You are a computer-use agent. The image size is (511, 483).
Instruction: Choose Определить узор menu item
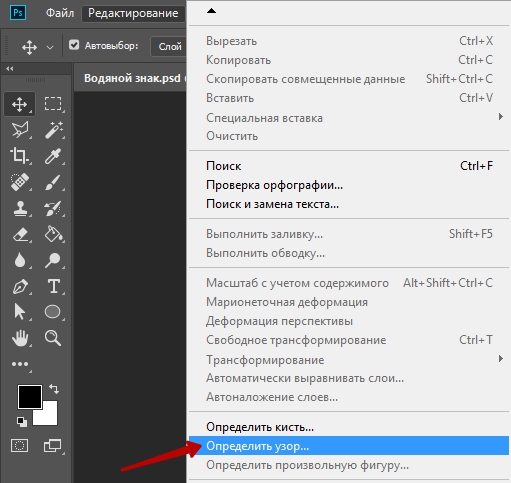coord(349,446)
